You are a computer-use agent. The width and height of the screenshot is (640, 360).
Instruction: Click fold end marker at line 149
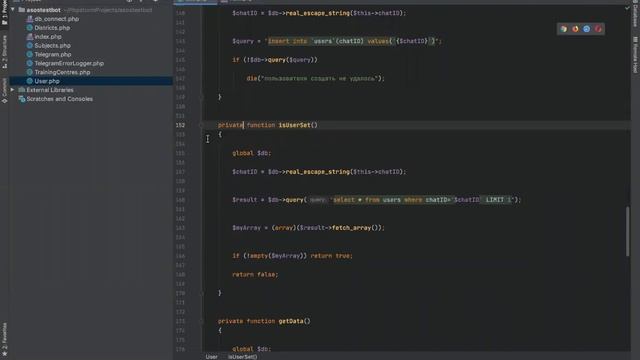tap(201, 97)
